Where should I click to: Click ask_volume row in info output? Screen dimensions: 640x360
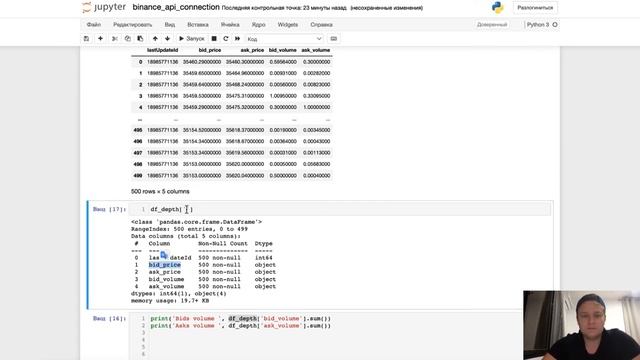166,287
